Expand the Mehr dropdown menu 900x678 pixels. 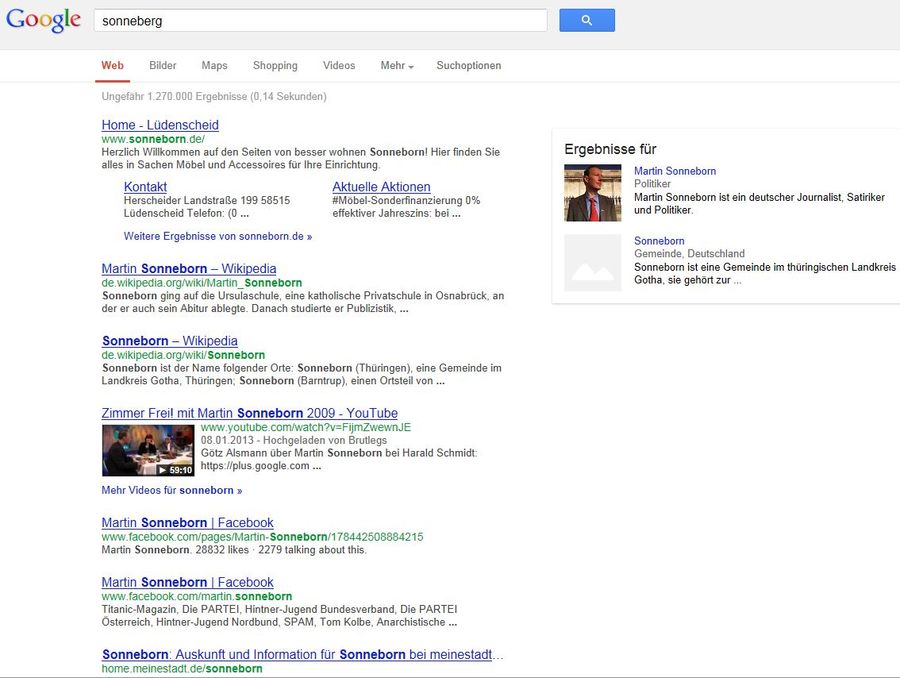396,66
